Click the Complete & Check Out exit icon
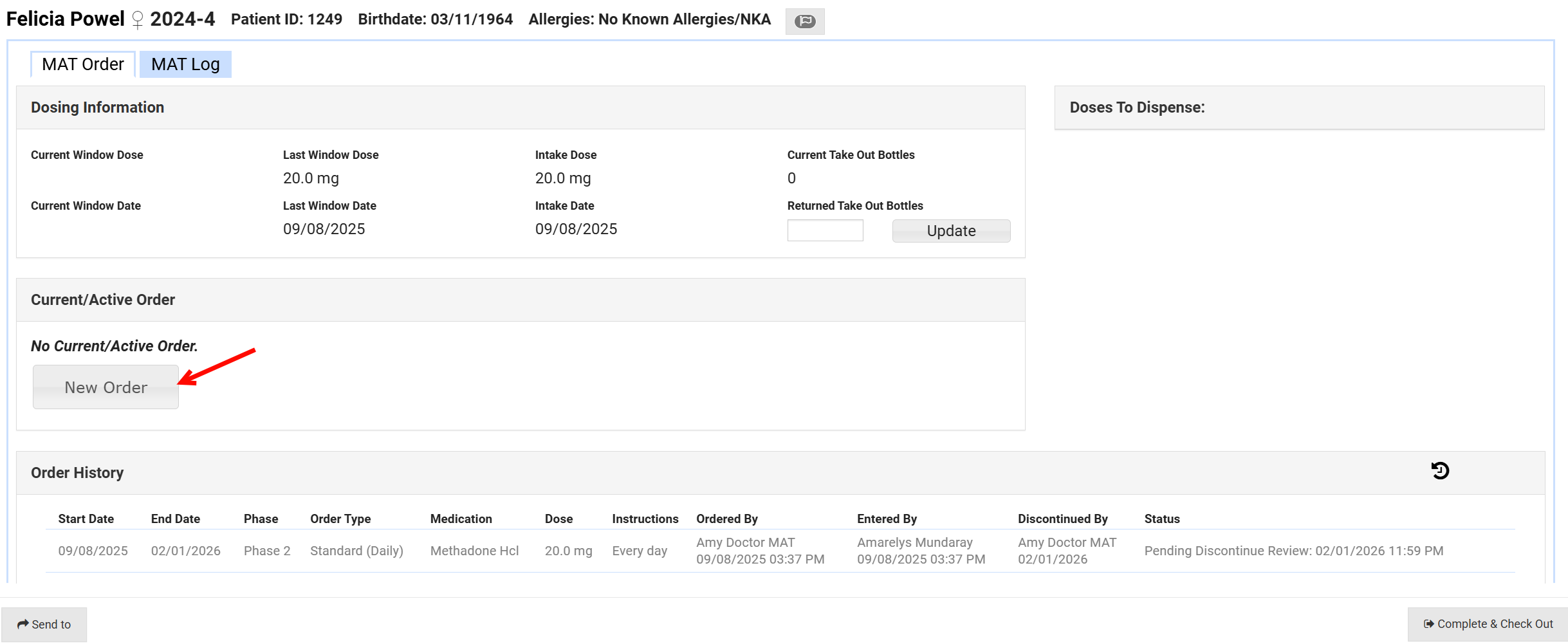1568x644 pixels. pos(1428,624)
